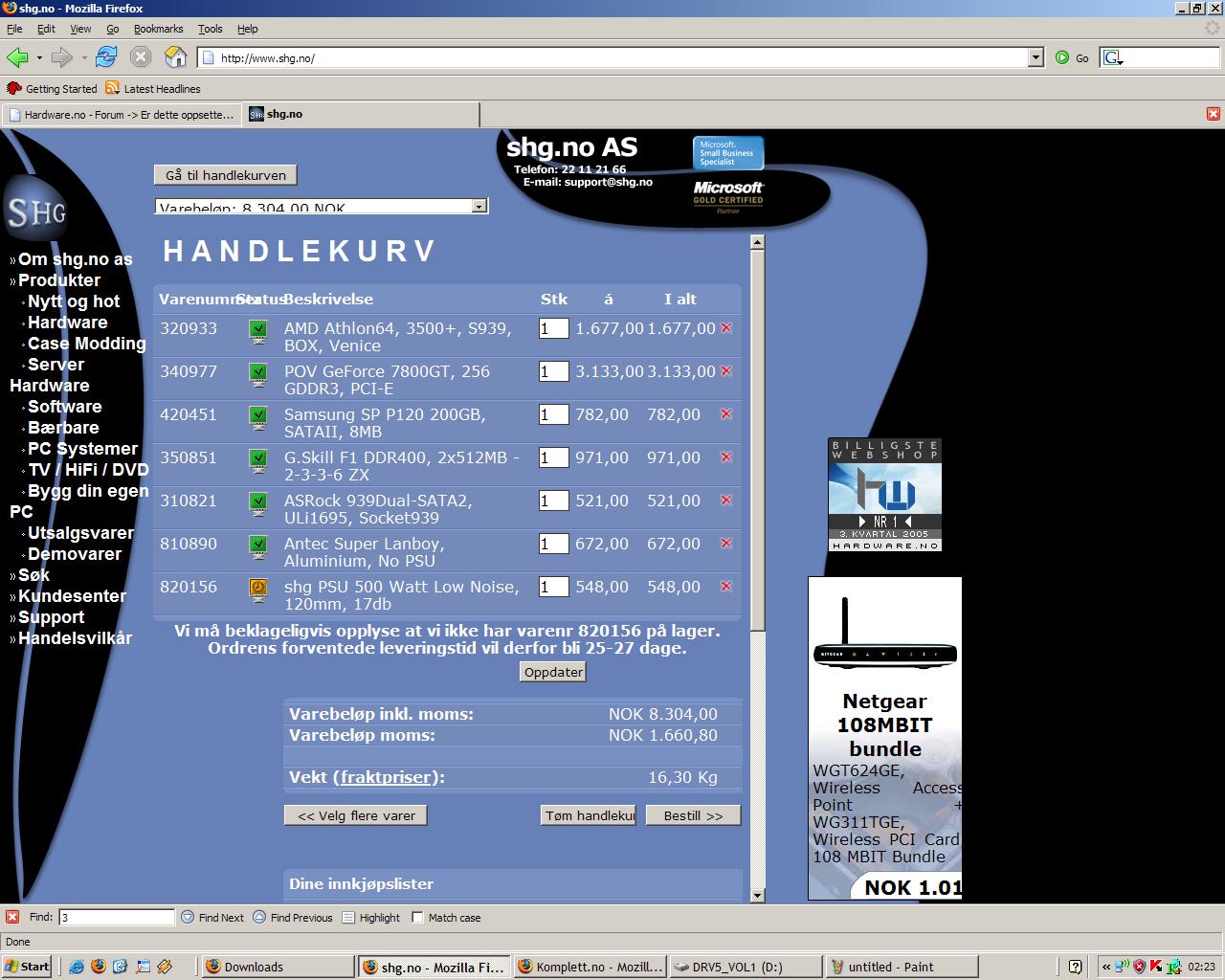This screenshot has width=1225, height=980.
Task: Click the status icon for ASRock 939Dual
Action: [x=258, y=503]
